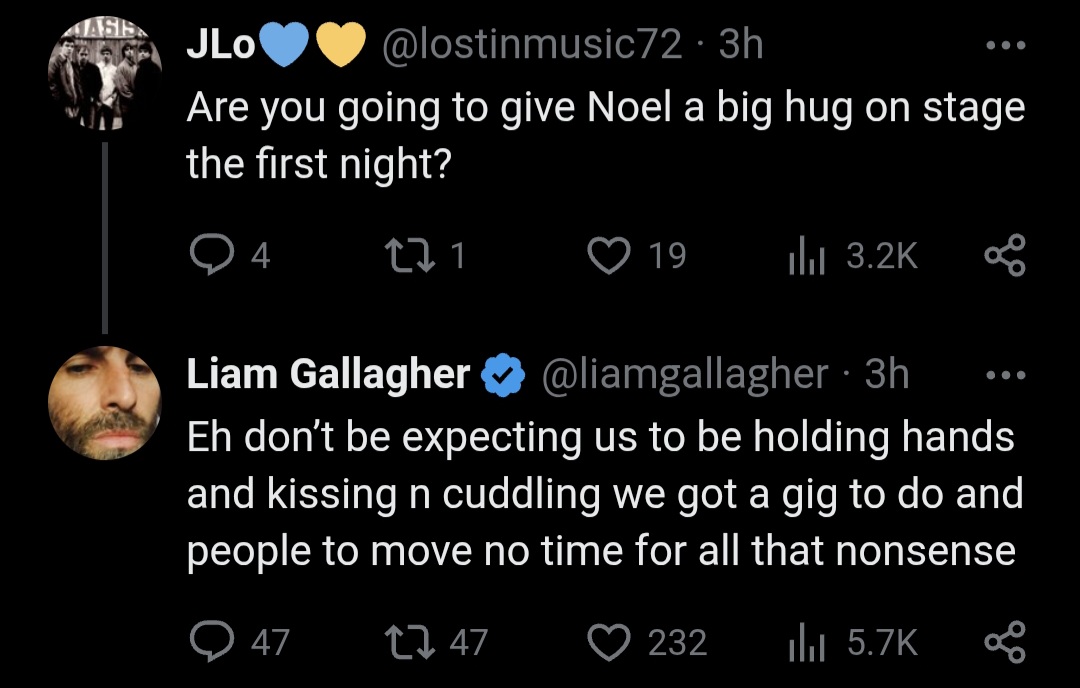The height and width of the screenshot is (688, 1080).
Task: Reply to JLo's tweet via comment icon
Action: tap(211, 255)
